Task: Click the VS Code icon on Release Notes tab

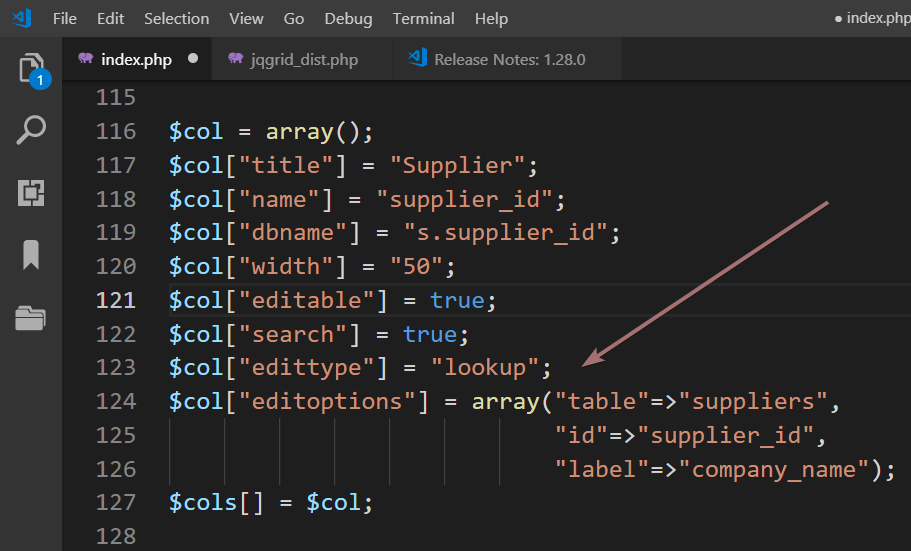Action: [418, 59]
